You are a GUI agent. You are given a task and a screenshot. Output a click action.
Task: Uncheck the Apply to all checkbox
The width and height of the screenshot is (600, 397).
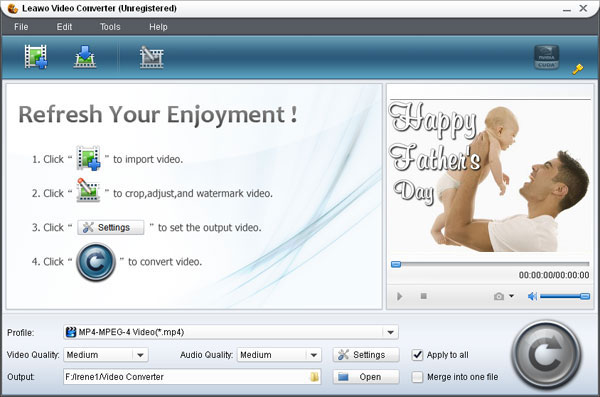click(x=417, y=355)
